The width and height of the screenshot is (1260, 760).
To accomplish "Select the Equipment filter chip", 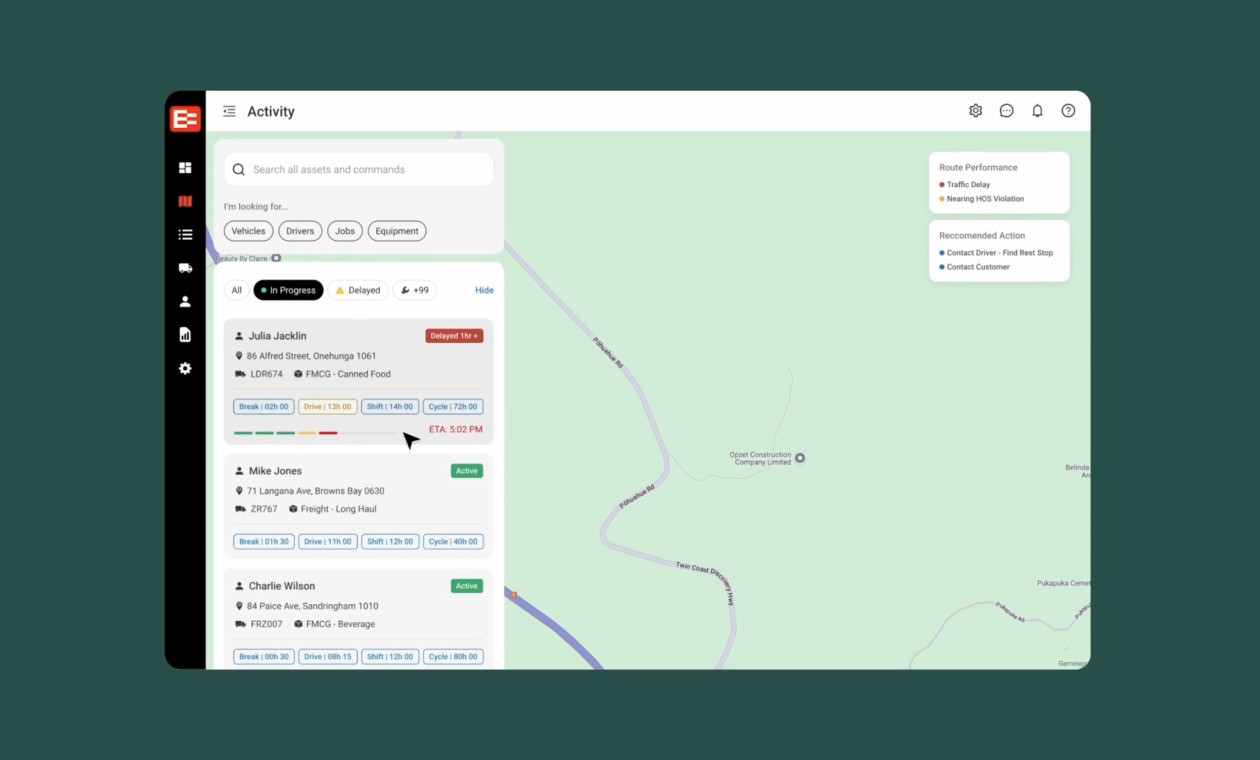I will click(x=397, y=231).
